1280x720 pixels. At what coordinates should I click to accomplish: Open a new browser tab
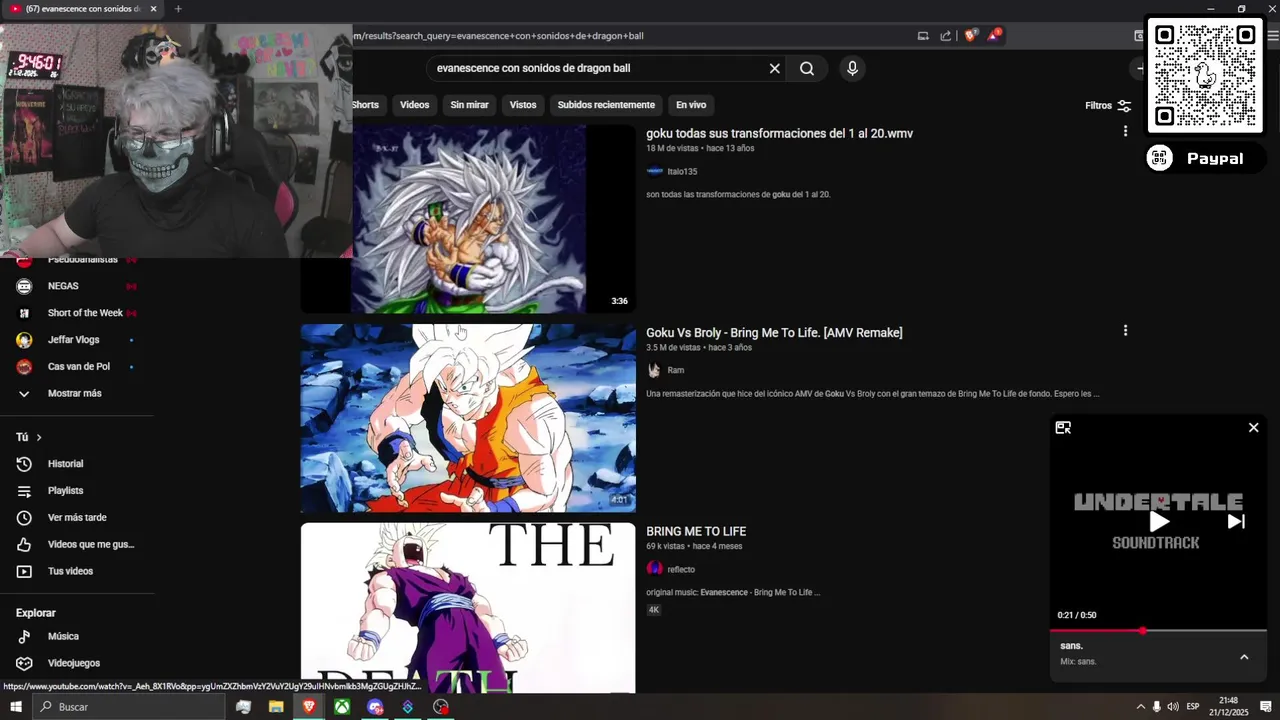point(178,9)
